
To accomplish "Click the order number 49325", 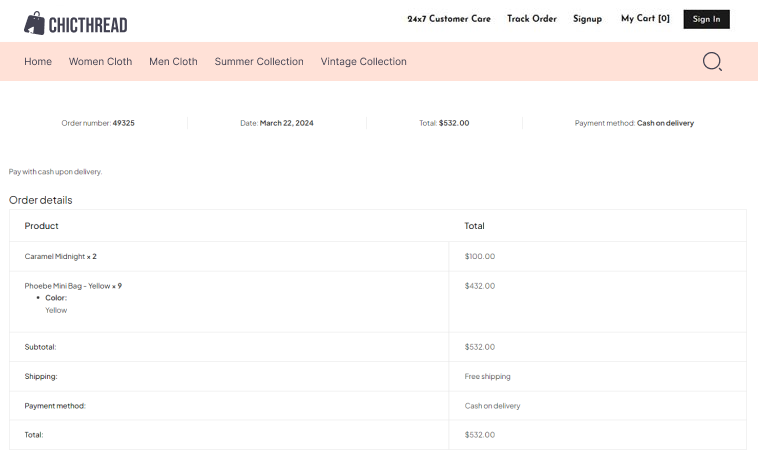I will coord(123,123).
